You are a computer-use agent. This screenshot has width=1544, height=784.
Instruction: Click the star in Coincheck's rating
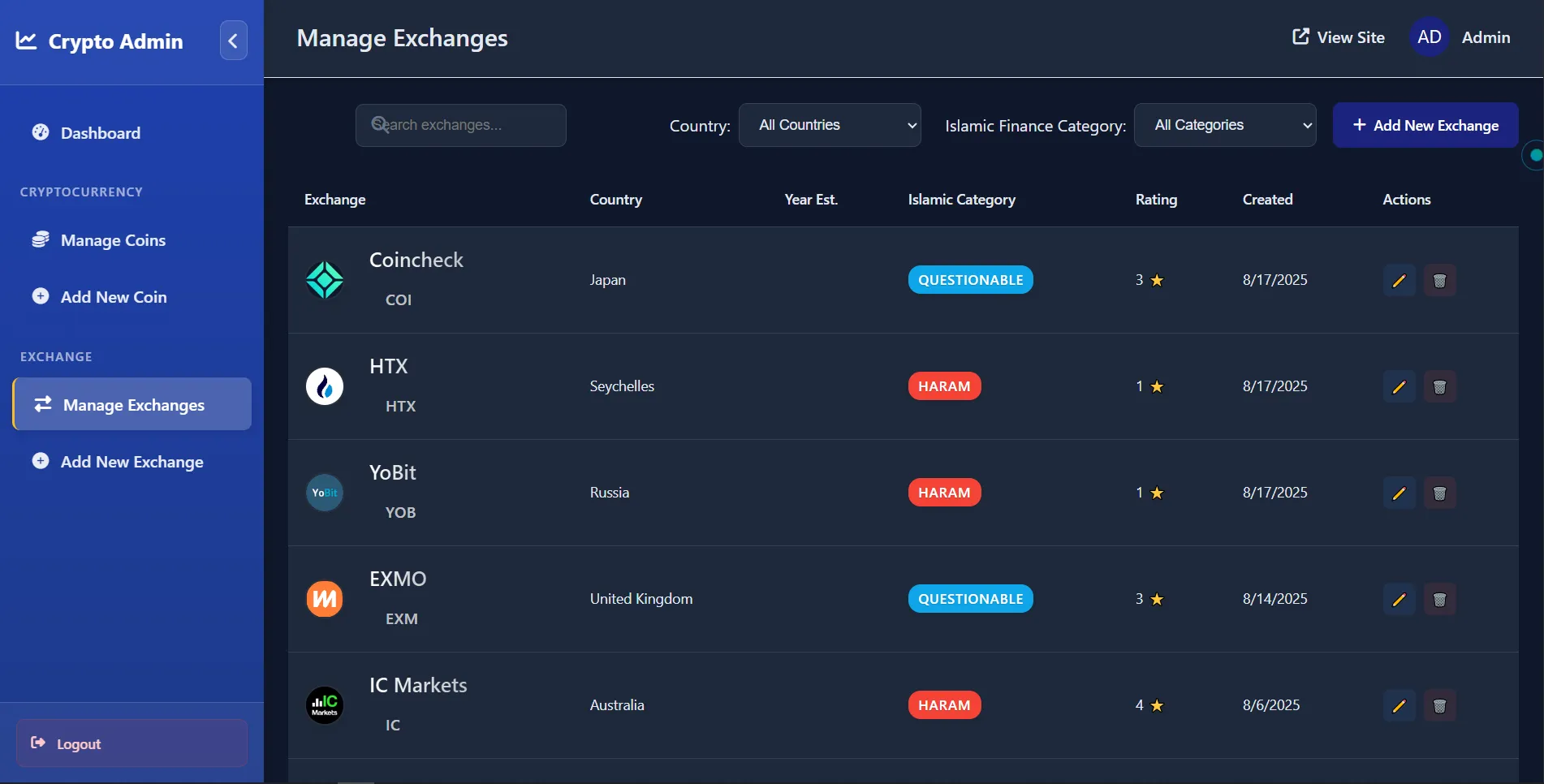[x=1157, y=281]
